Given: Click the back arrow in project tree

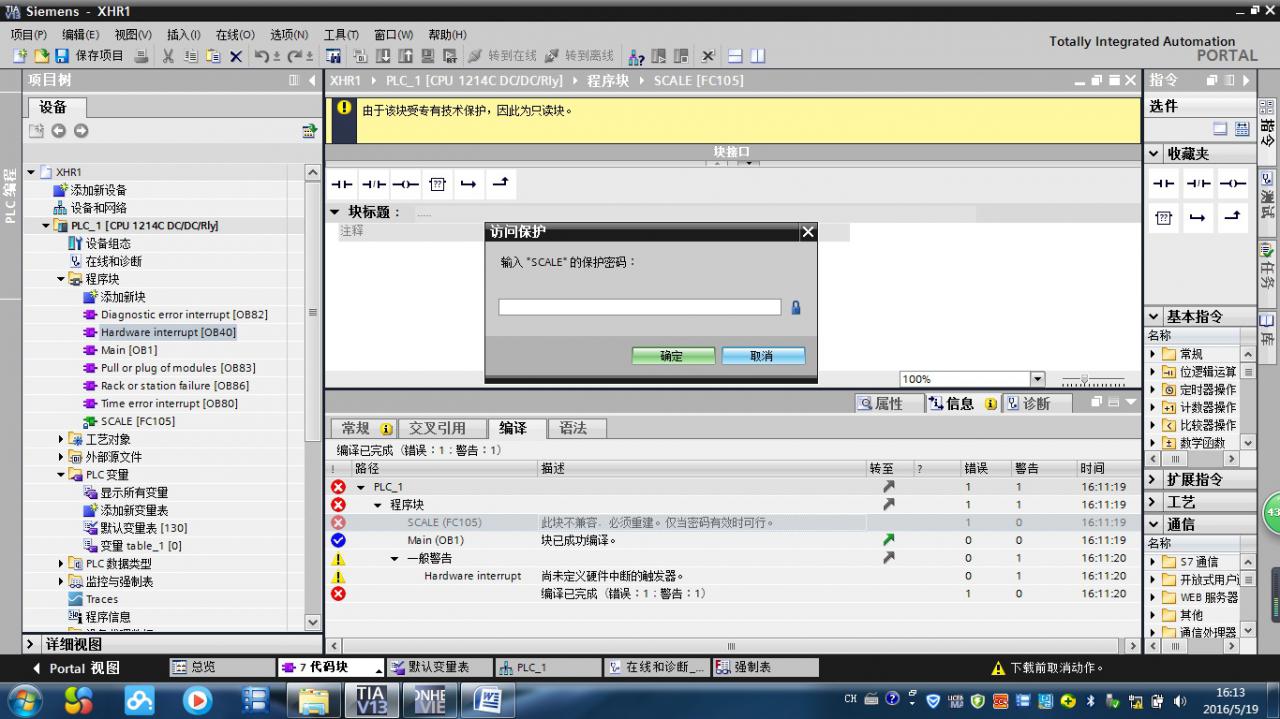Looking at the screenshot, I should 58,131.
